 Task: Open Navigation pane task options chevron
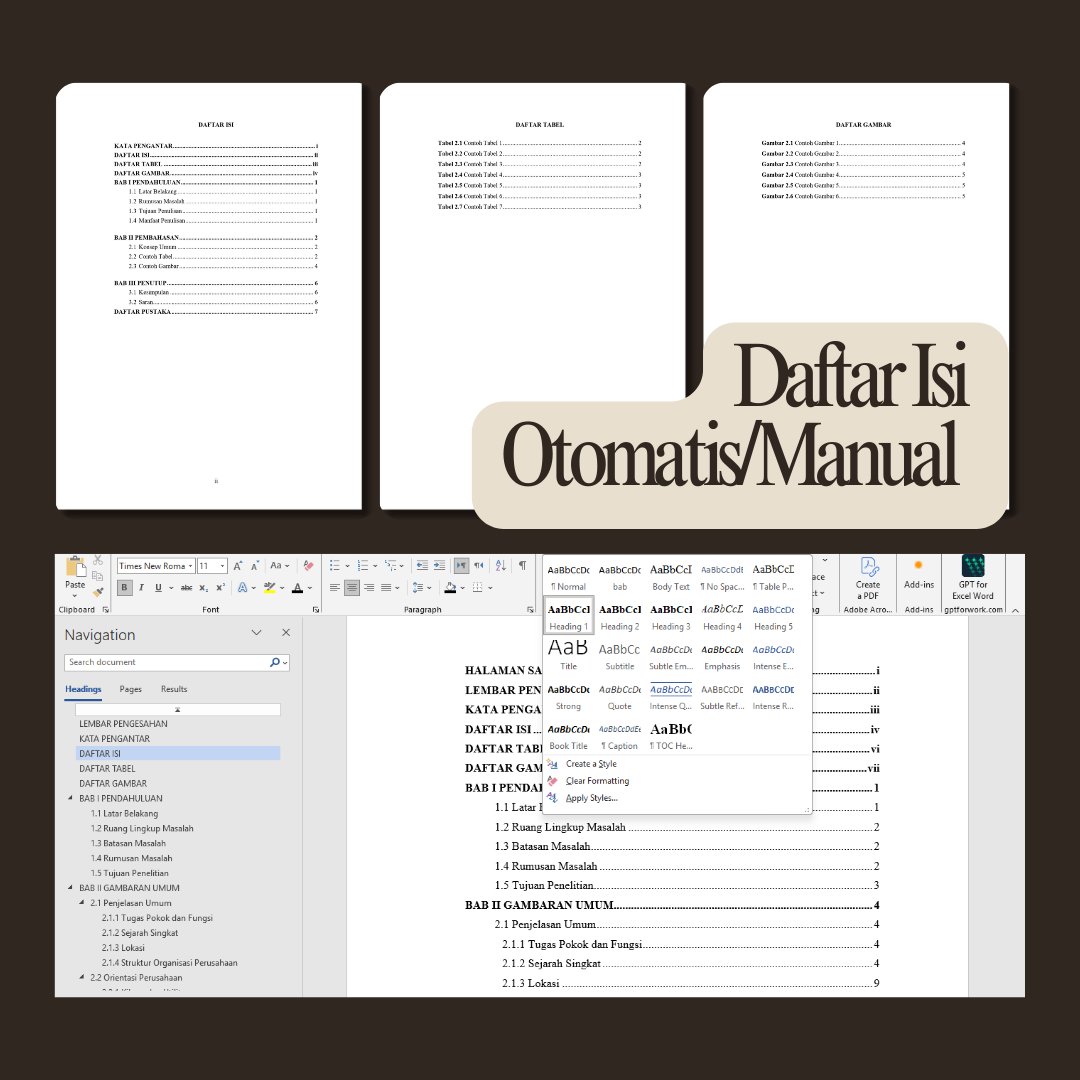(256, 632)
